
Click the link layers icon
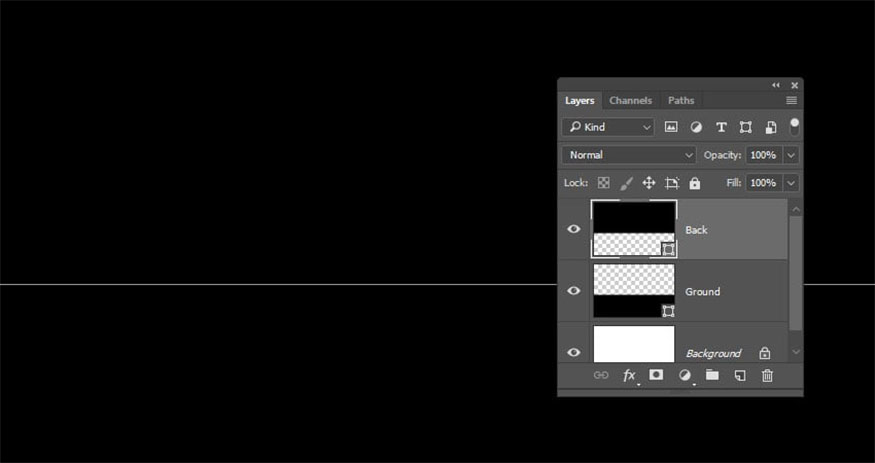tap(601, 375)
